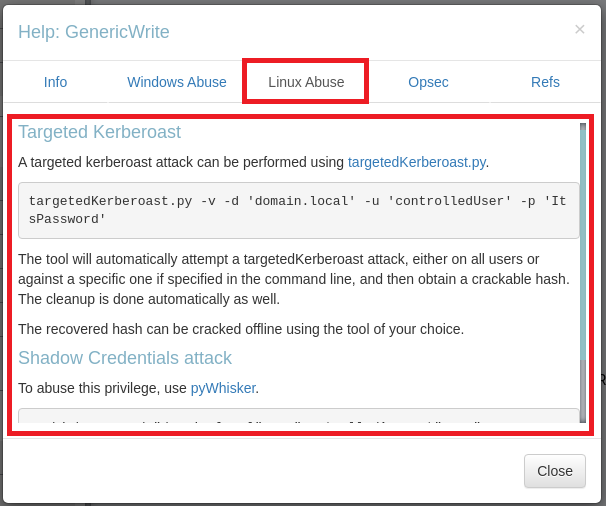Image resolution: width=606 pixels, height=506 pixels.
Task: Go to the Refs tab
Action: coord(545,82)
